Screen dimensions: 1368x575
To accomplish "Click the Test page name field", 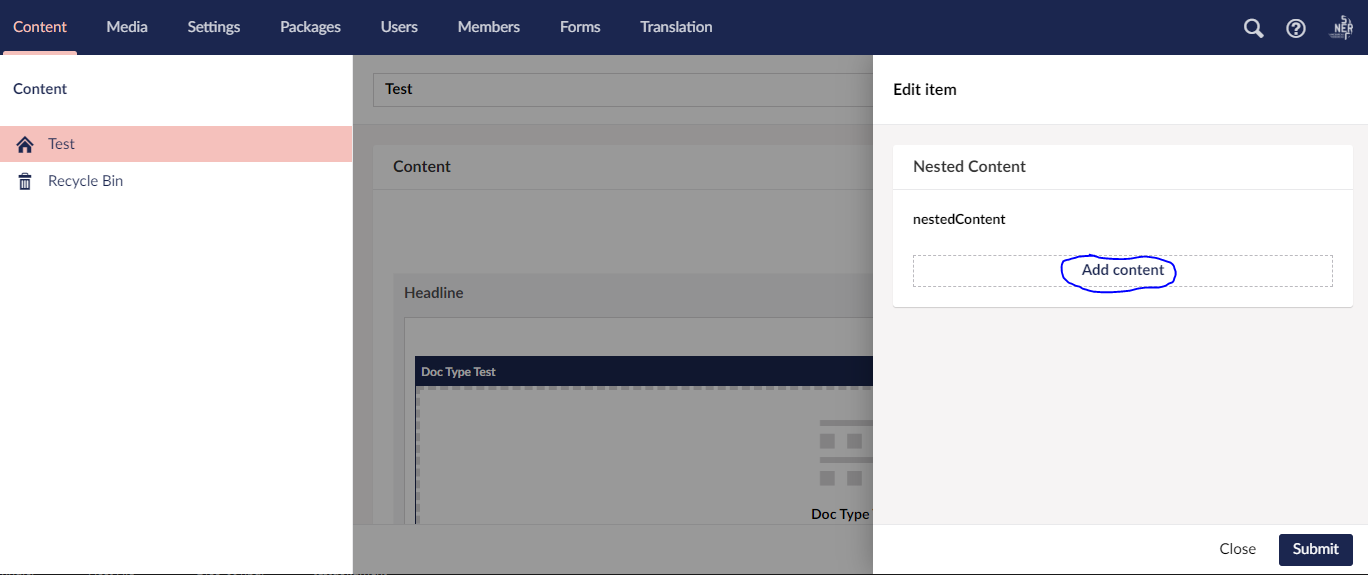I will (x=622, y=89).
